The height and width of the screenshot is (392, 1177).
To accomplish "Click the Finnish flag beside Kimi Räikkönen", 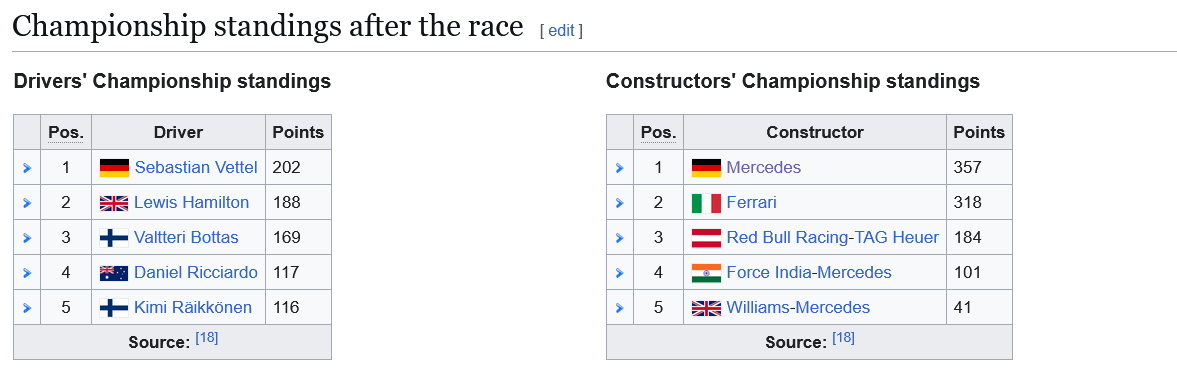I will pyautogui.click(x=114, y=308).
